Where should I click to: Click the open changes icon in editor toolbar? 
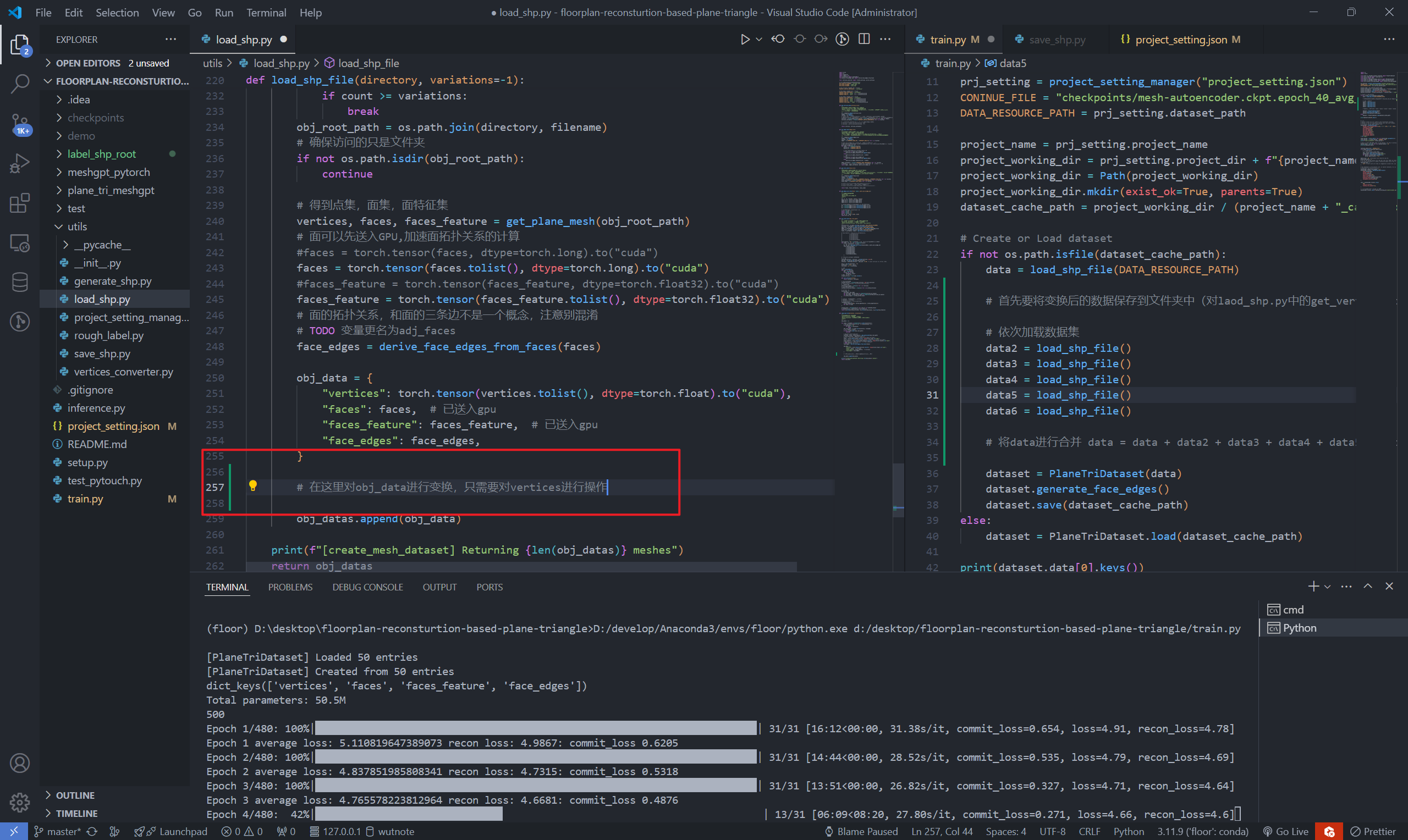[x=778, y=39]
